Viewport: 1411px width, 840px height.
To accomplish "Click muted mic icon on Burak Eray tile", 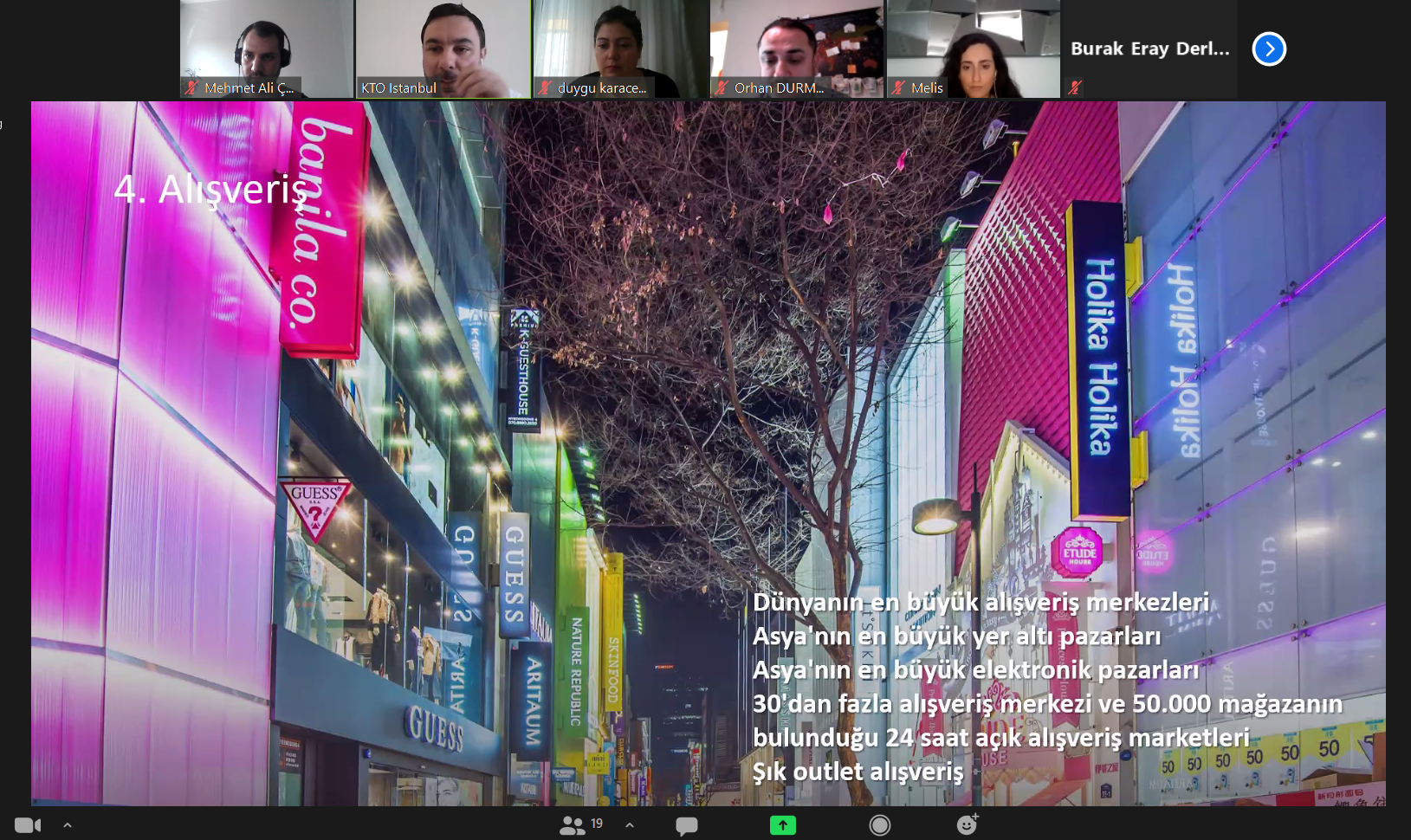I will pyautogui.click(x=1075, y=87).
